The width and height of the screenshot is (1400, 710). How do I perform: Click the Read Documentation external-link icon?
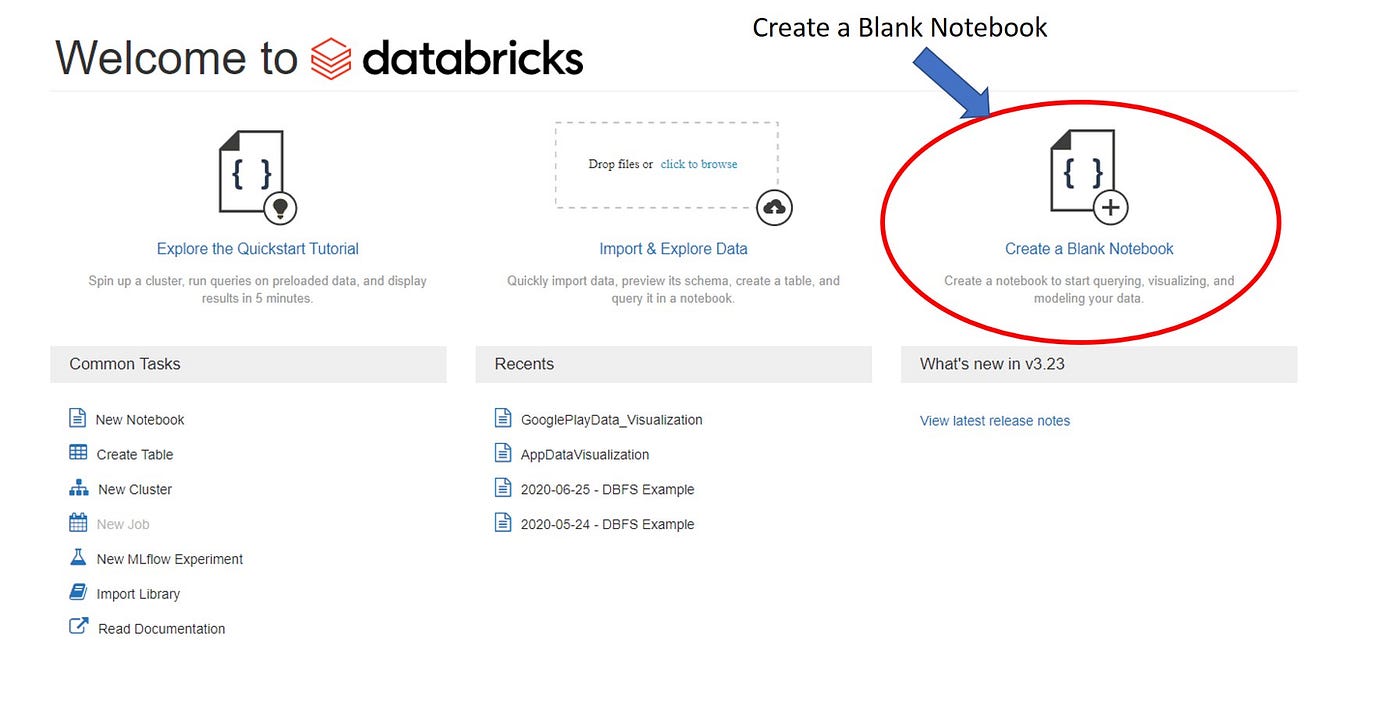(78, 627)
